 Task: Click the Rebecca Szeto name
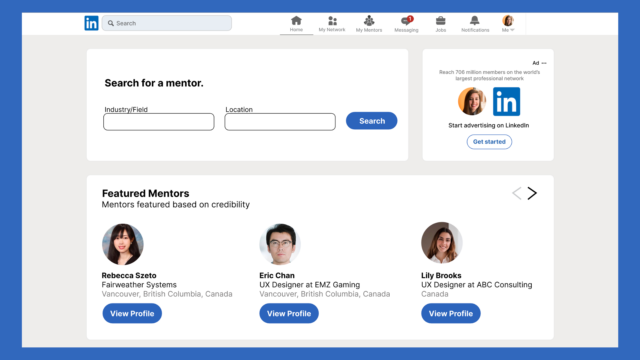point(129,276)
